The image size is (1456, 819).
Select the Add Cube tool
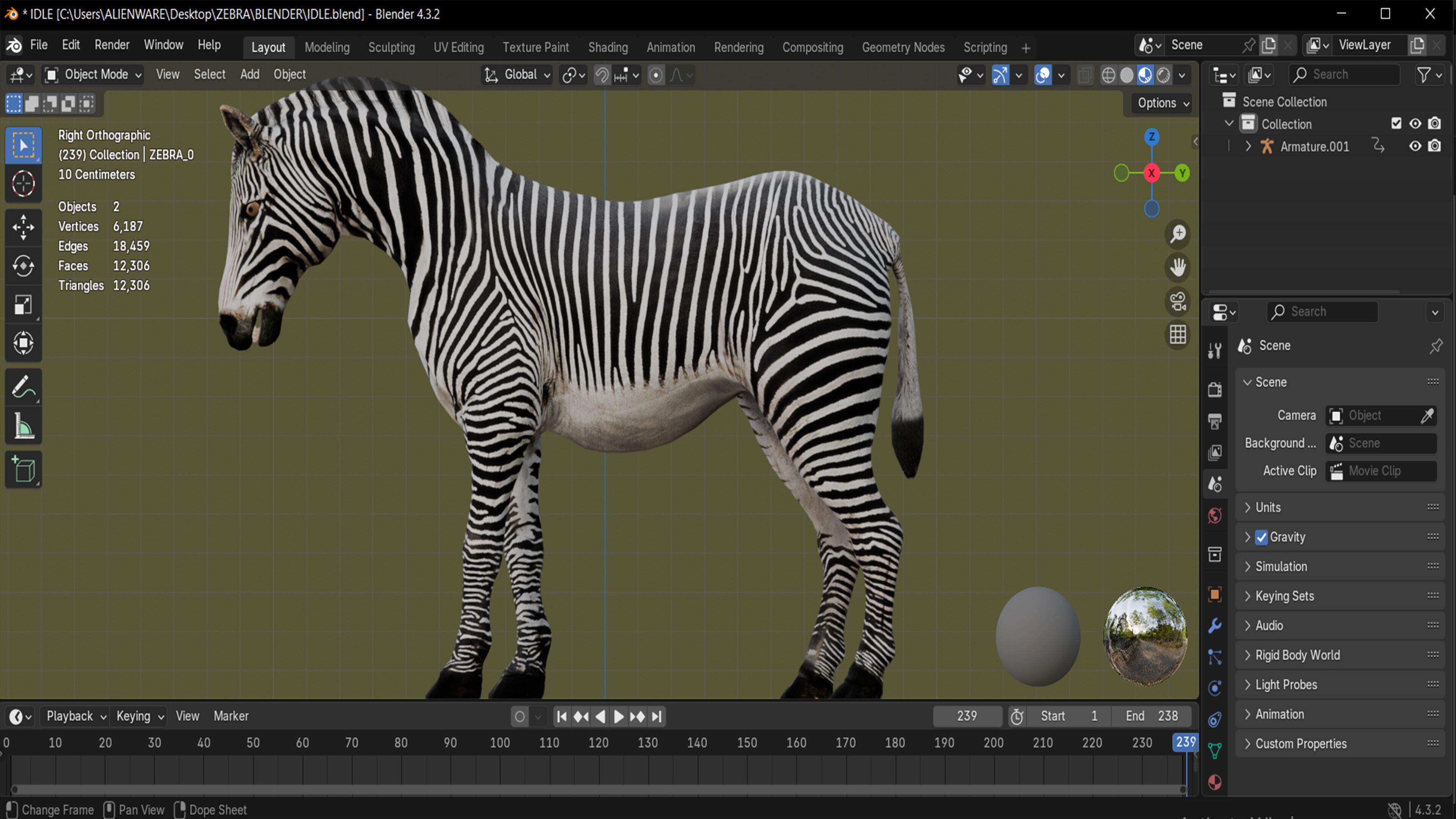coord(23,469)
